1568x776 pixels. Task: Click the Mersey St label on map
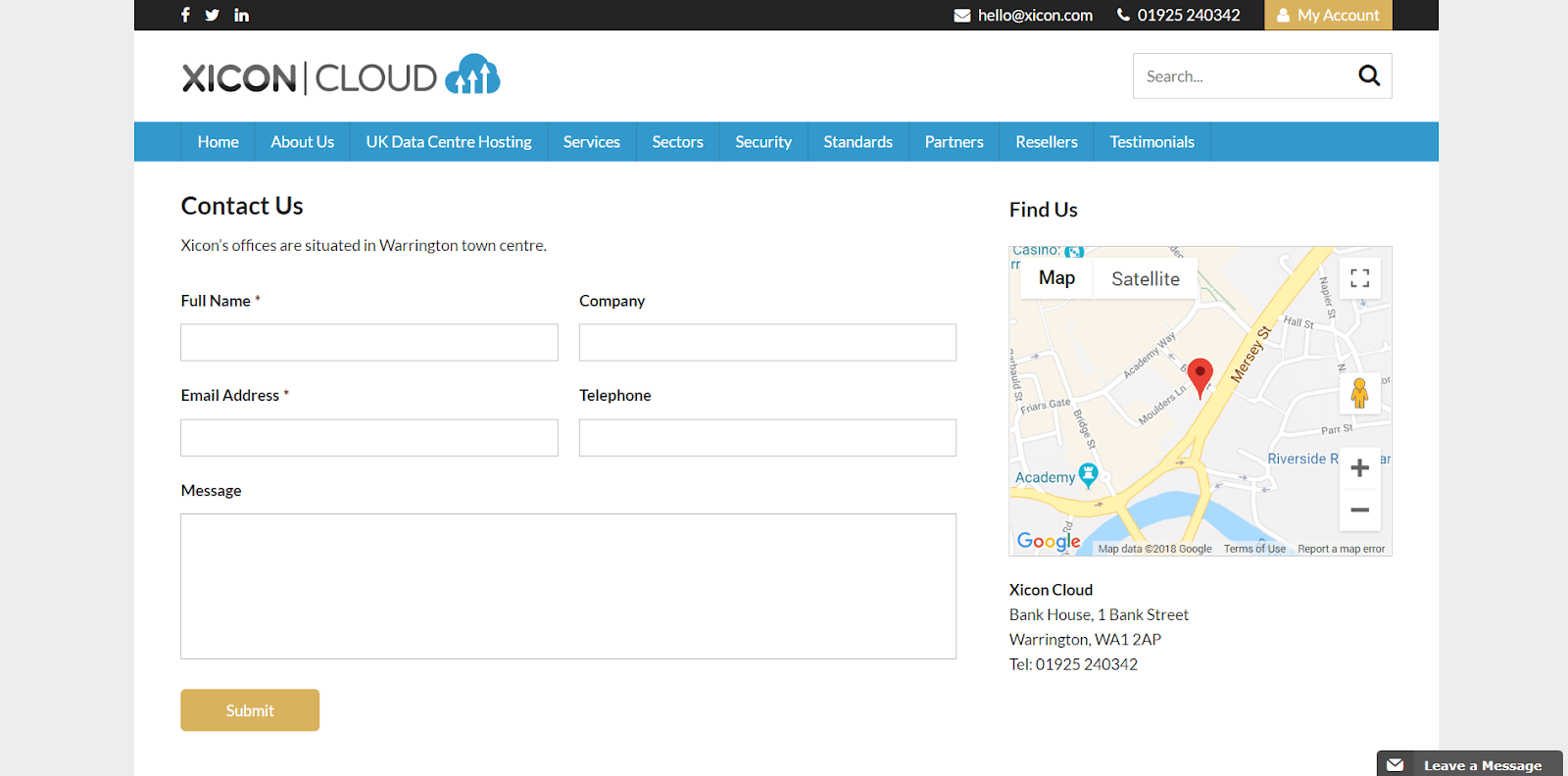pyautogui.click(x=1250, y=354)
